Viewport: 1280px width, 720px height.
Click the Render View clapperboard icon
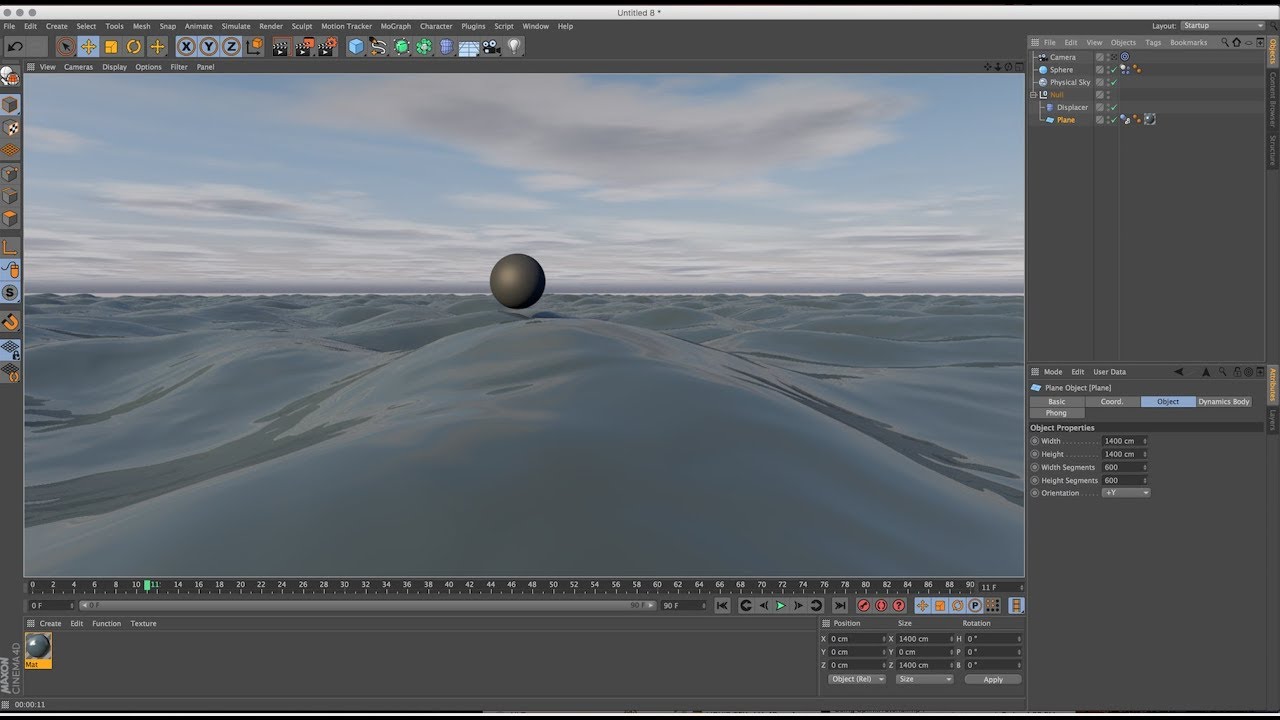(x=282, y=46)
